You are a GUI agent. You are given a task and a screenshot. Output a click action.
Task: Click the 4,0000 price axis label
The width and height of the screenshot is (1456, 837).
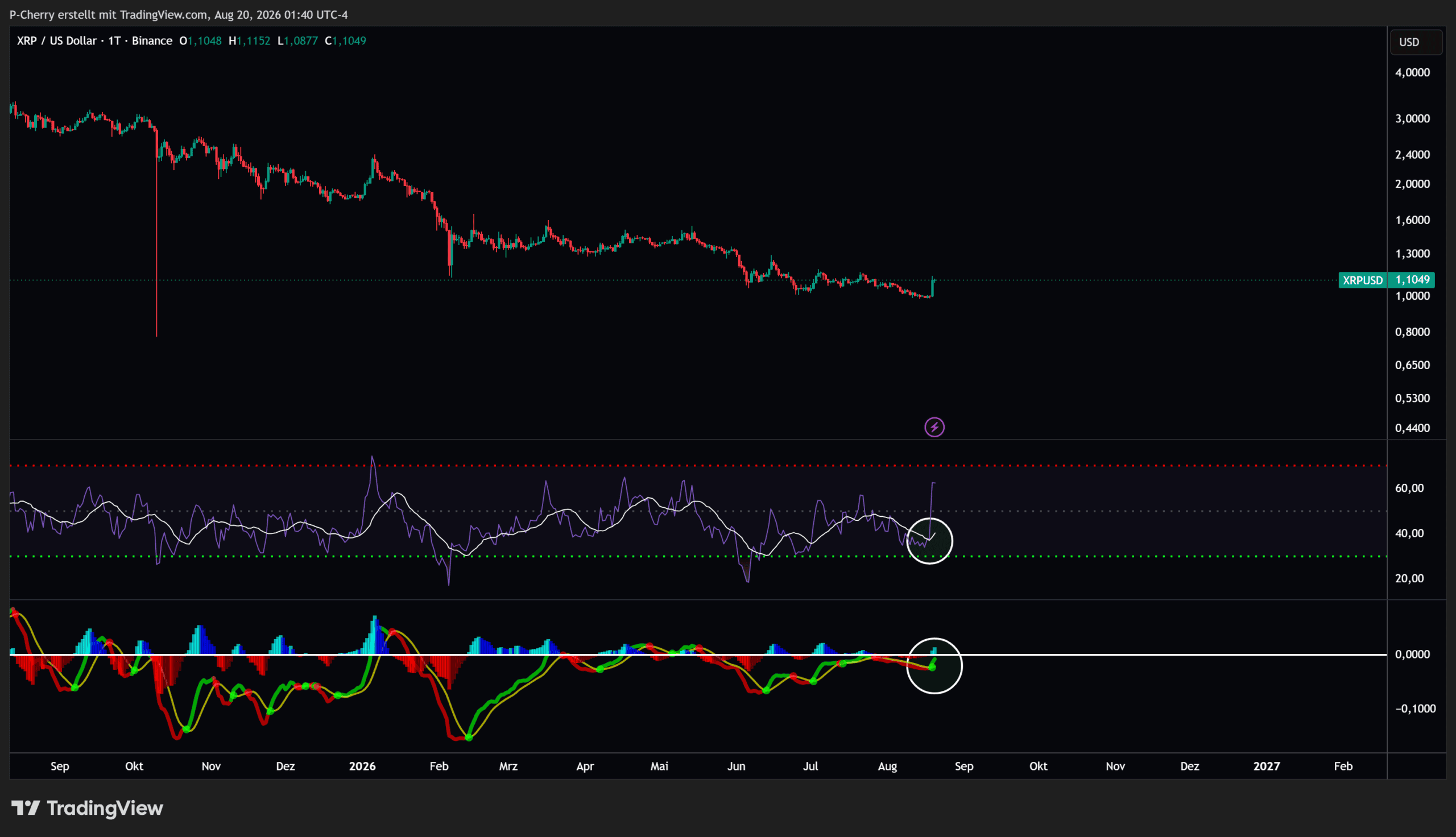[x=1412, y=72]
